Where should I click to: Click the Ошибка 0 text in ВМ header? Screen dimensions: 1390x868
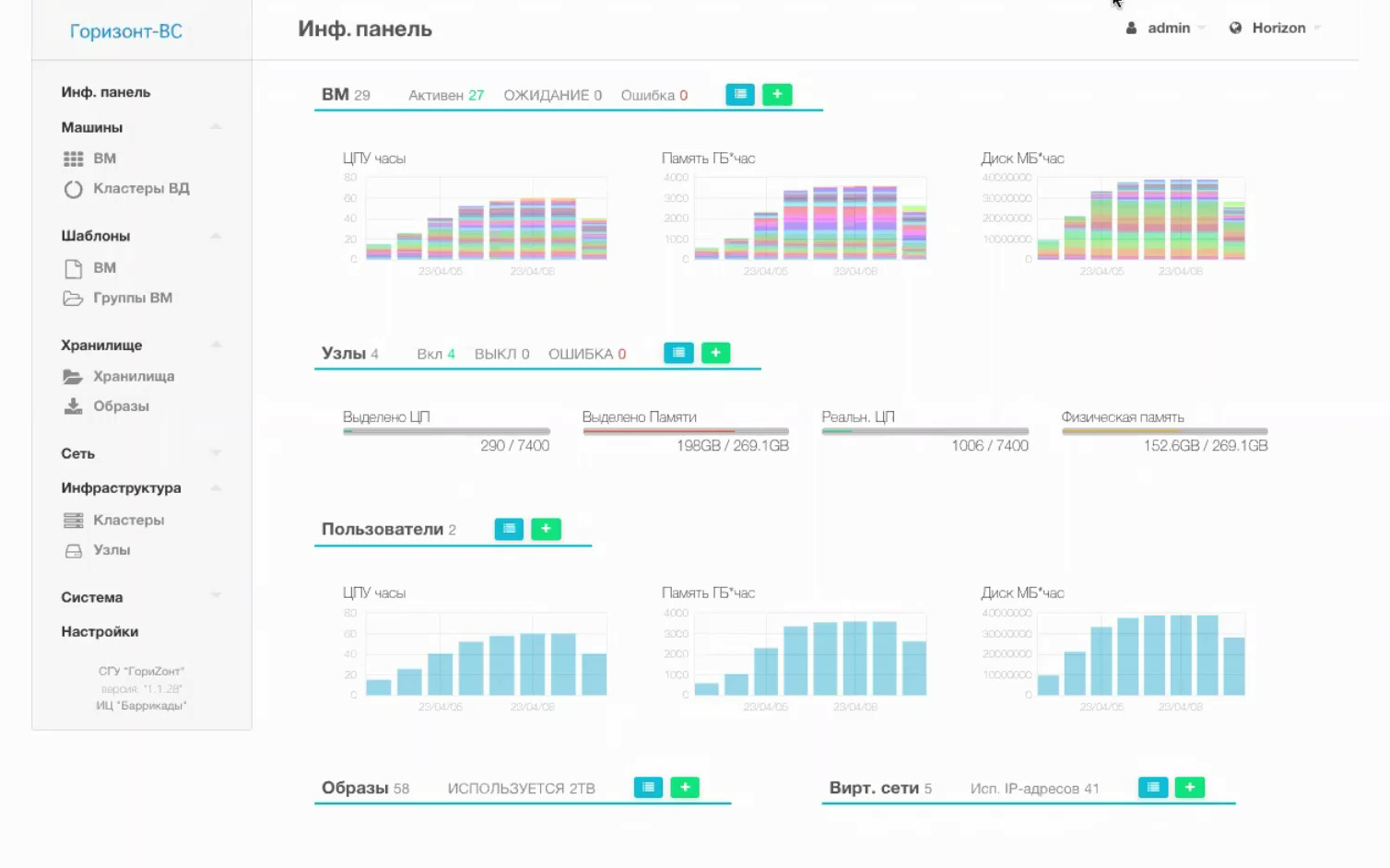point(654,95)
